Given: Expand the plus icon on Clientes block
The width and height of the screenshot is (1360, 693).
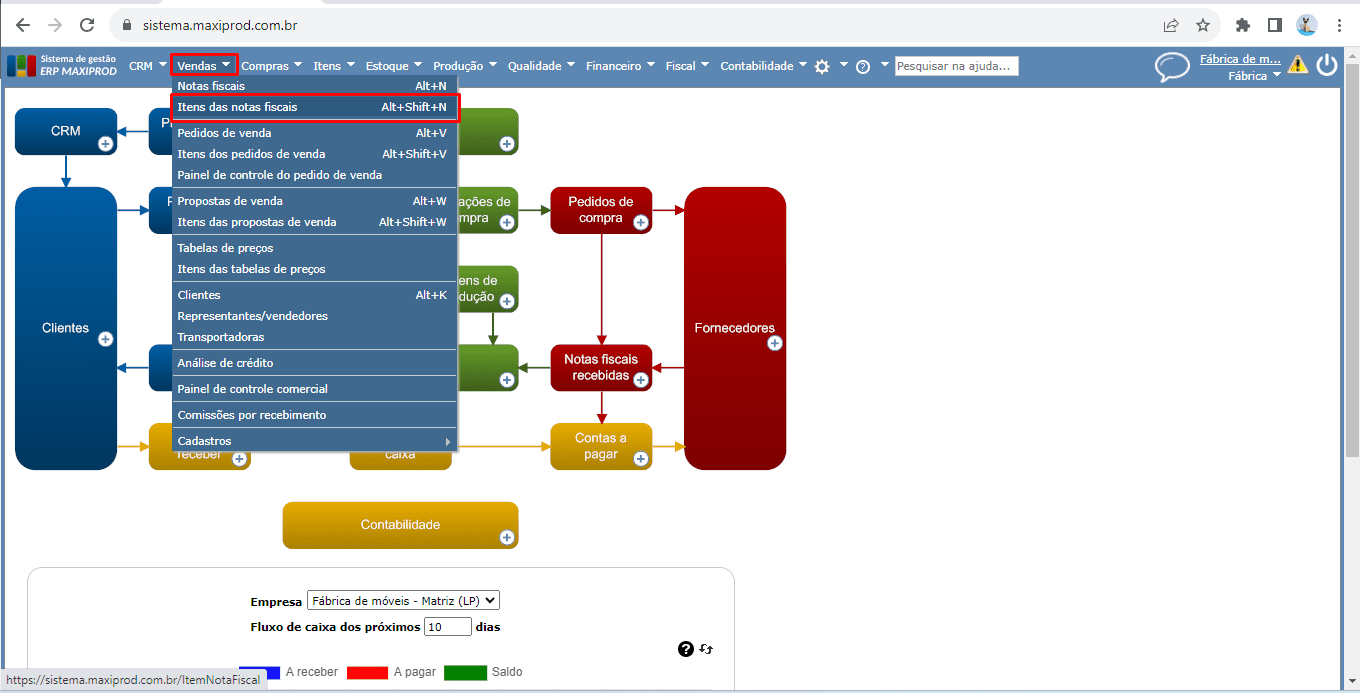Looking at the screenshot, I should tap(105, 340).
